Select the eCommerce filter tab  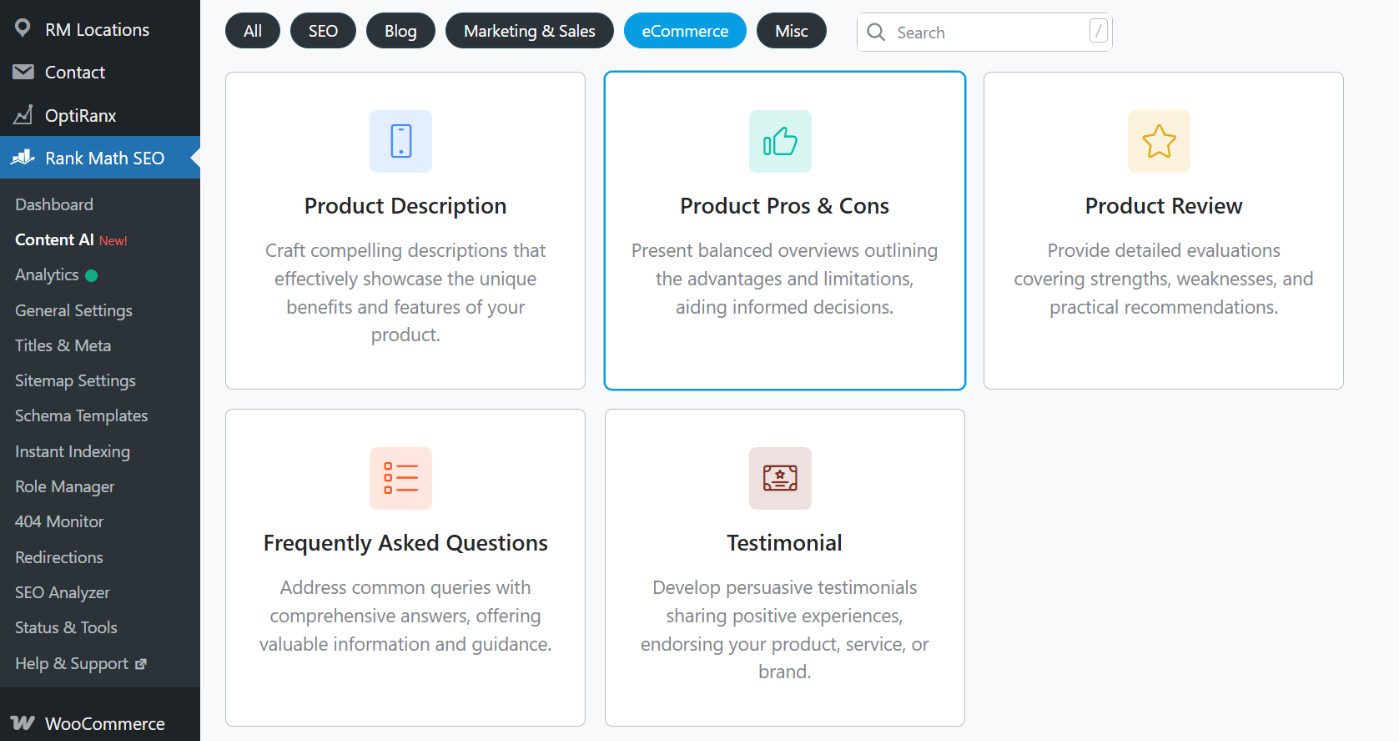point(685,30)
